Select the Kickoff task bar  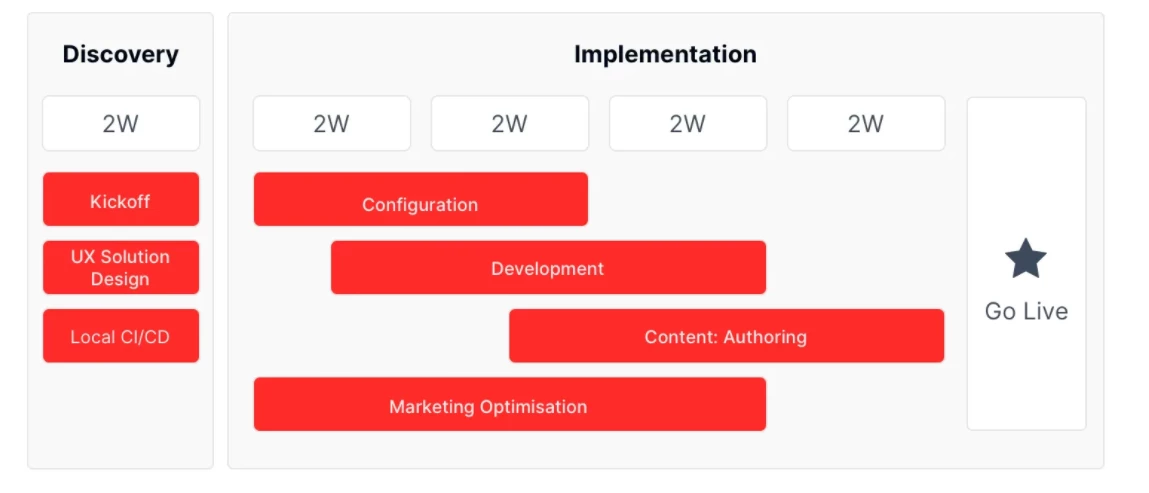coord(121,199)
